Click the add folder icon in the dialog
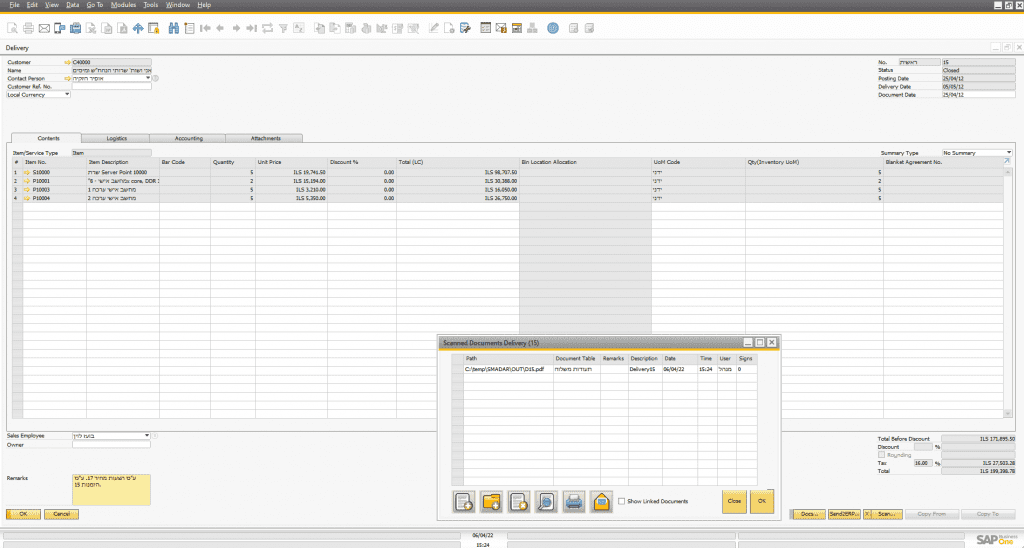 tap(491, 501)
